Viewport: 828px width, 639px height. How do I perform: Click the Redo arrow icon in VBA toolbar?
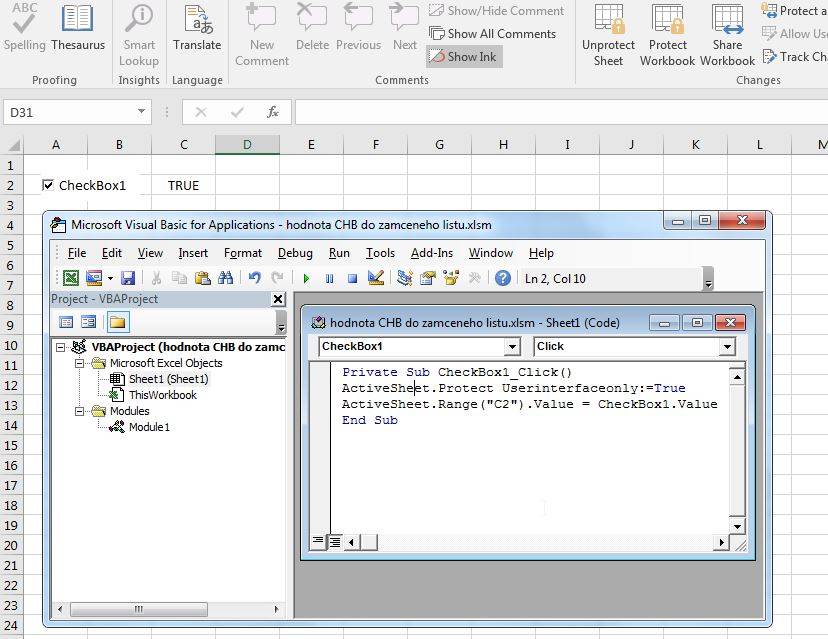(x=277, y=278)
